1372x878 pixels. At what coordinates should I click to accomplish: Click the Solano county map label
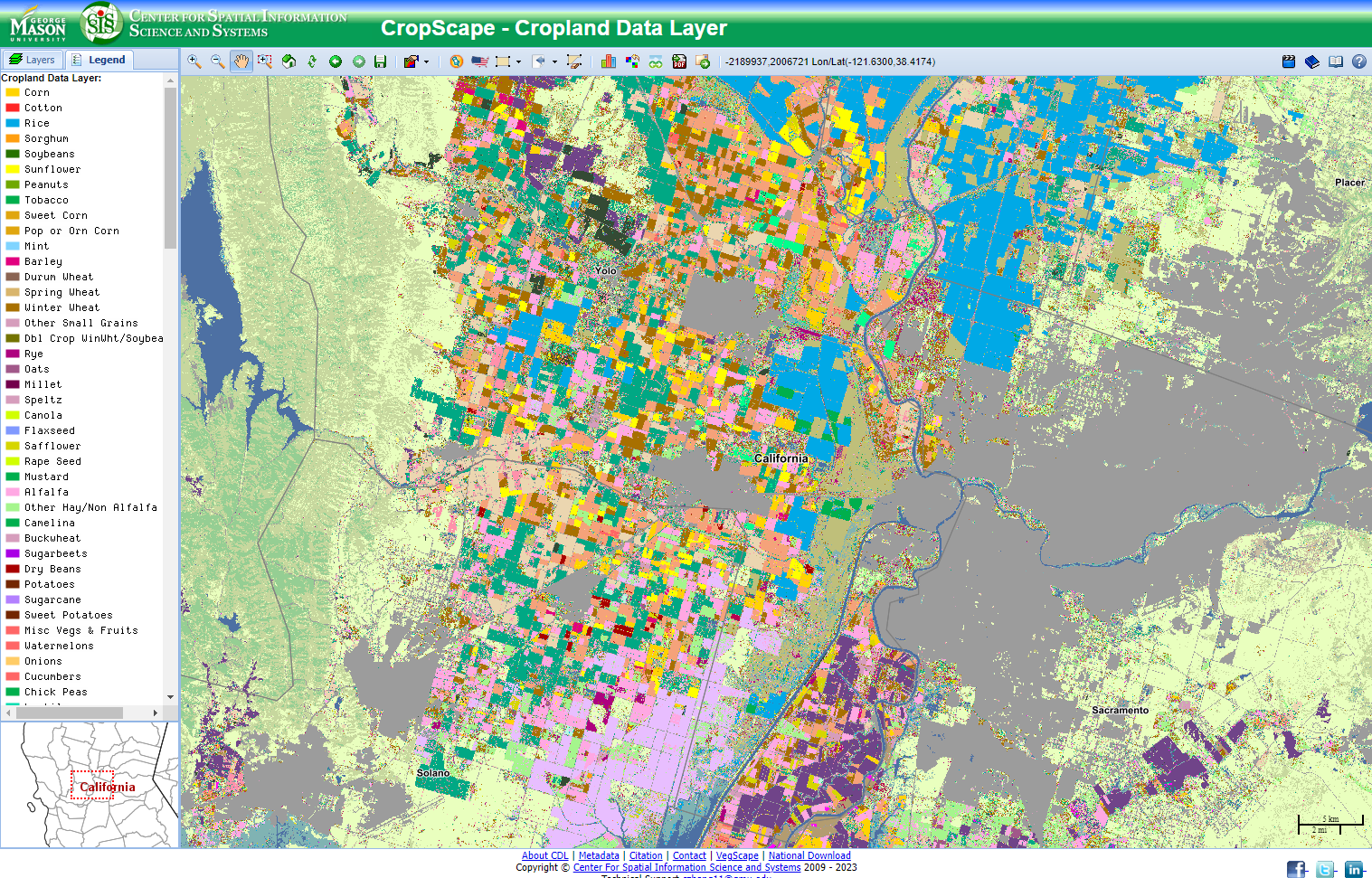(433, 772)
